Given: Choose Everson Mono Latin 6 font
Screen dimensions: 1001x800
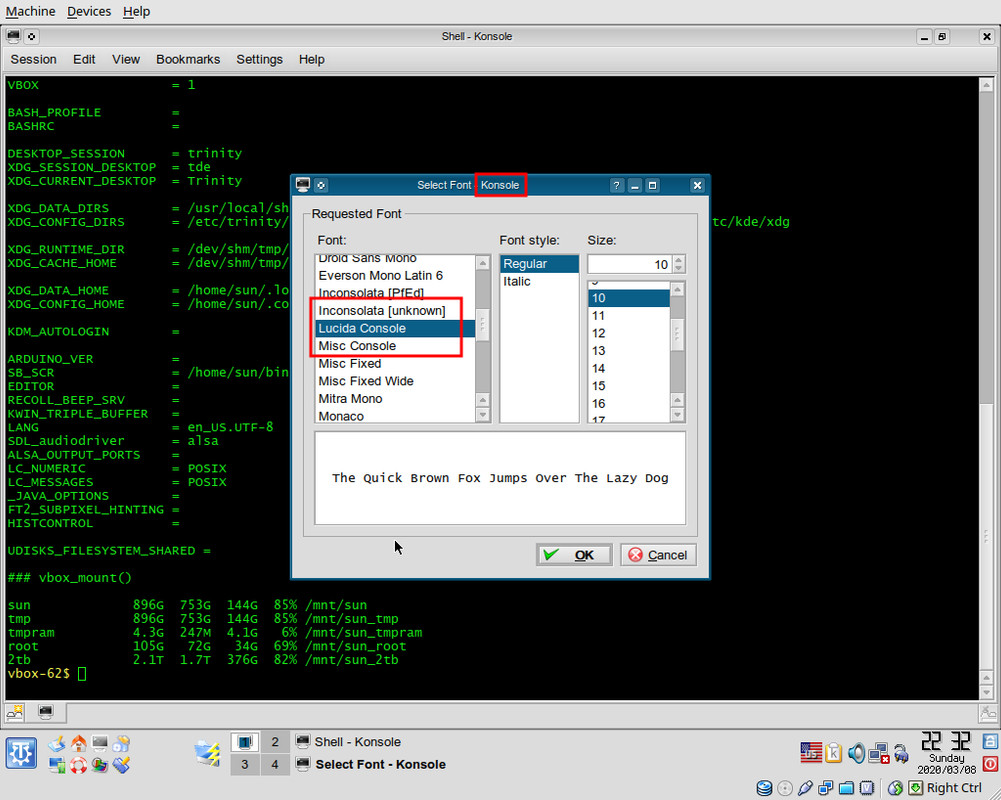Looking at the screenshot, I should [395, 276].
